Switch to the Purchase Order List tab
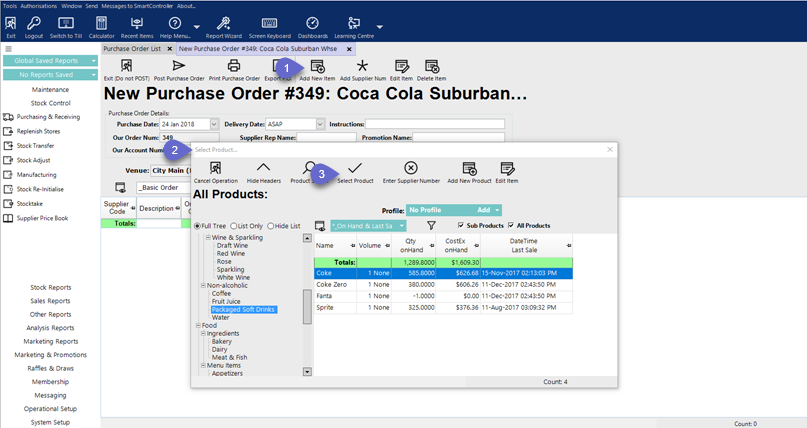The width and height of the screenshot is (807, 428). (133, 48)
